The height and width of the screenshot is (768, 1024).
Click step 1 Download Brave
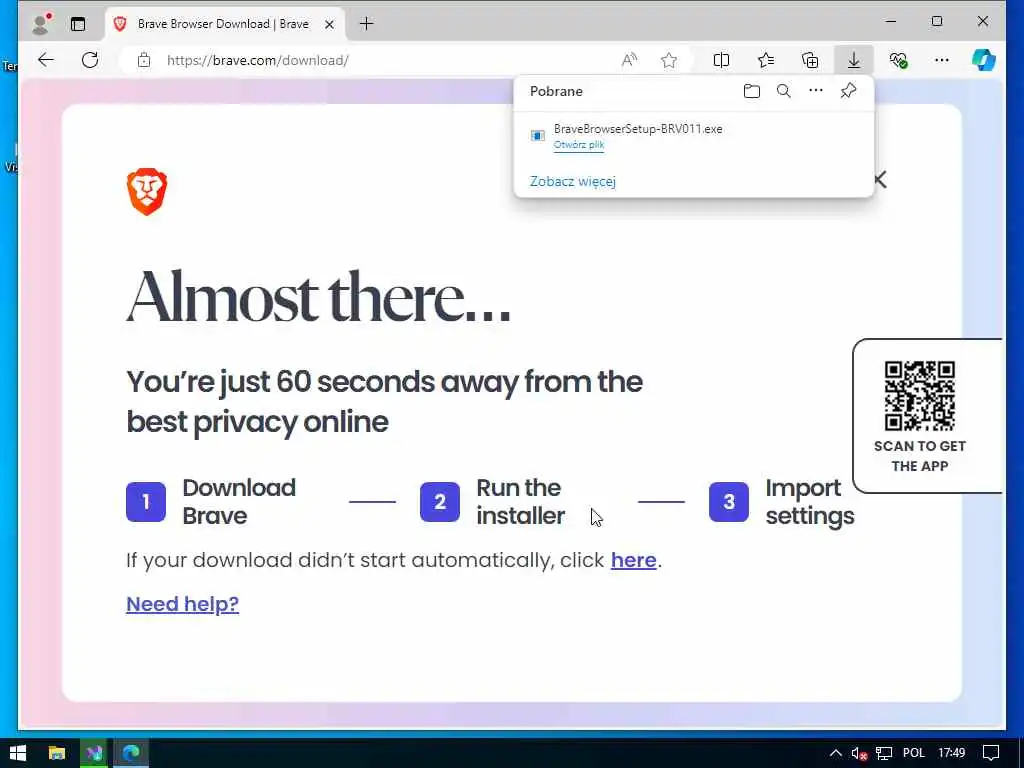pyautogui.click(x=211, y=502)
